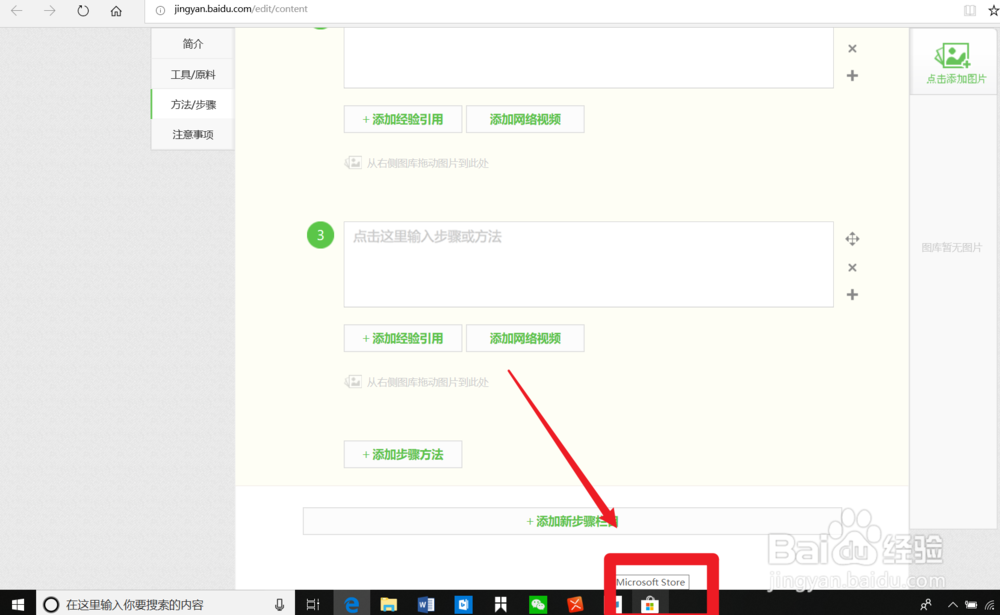The height and width of the screenshot is (615, 1000).
Task: Focus the upper step text box
Action: [x=588, y=57]
